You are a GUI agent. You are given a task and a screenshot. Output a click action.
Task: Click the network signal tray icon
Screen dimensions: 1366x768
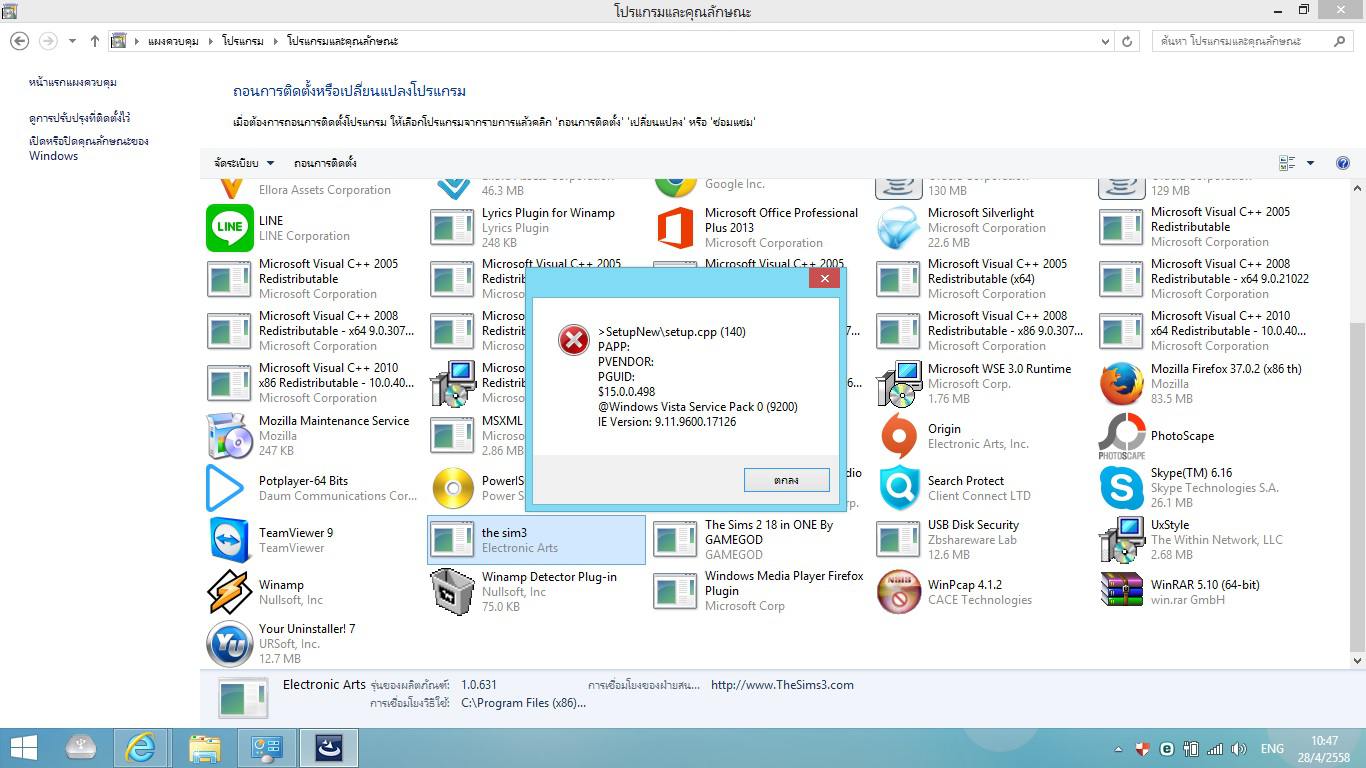1215,749
